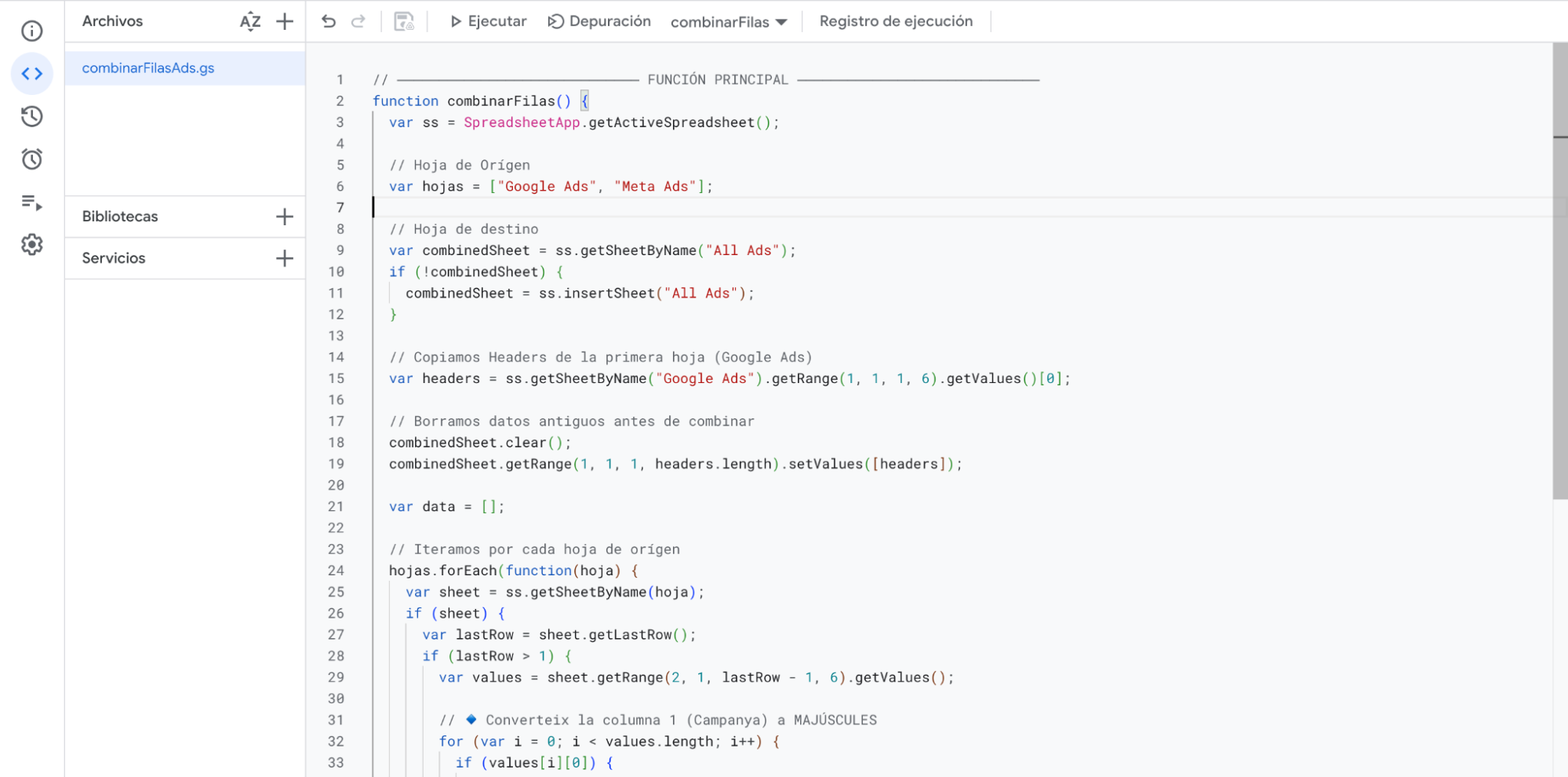Add a service with the Servicios plus

point(284,257)
